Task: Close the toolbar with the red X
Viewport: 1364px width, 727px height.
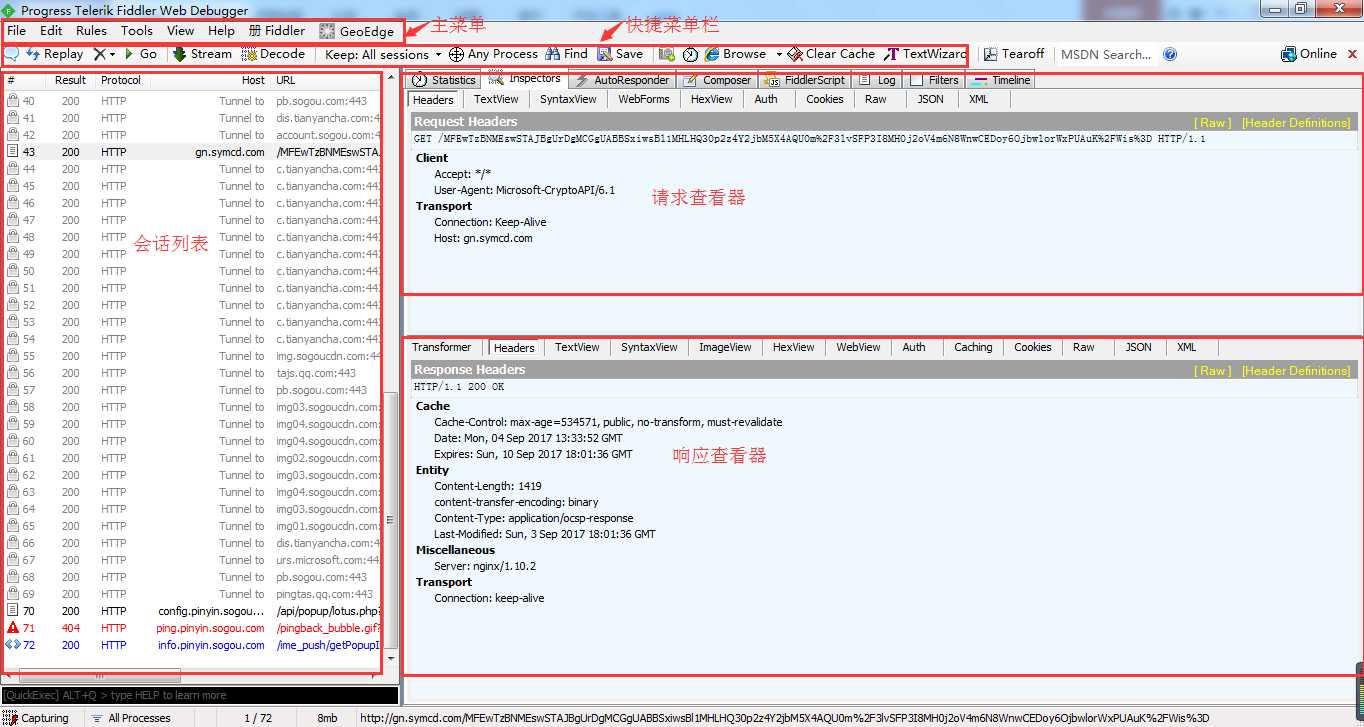Action: [x=1352, y=54]
